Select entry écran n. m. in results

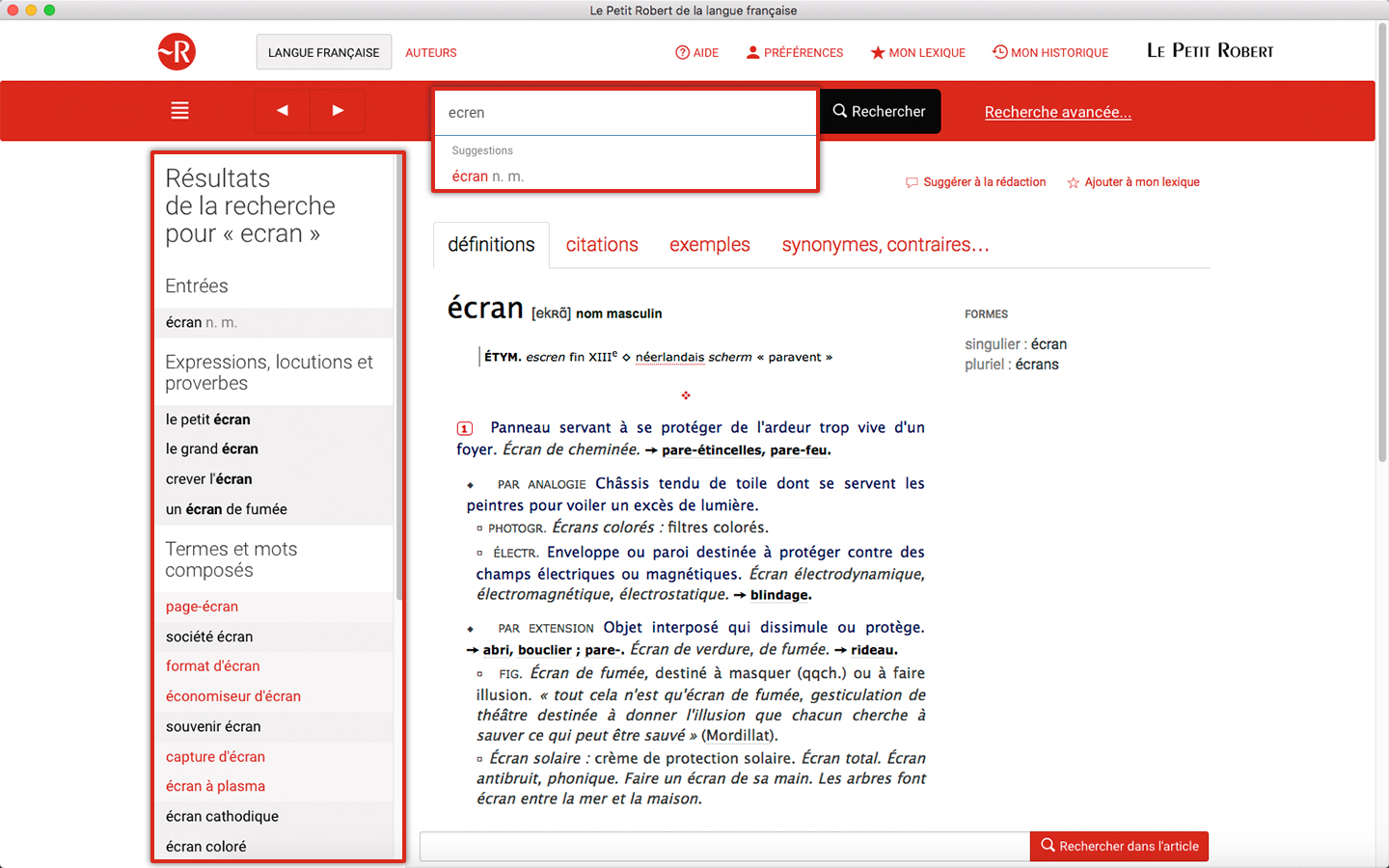tap(274, 322)
